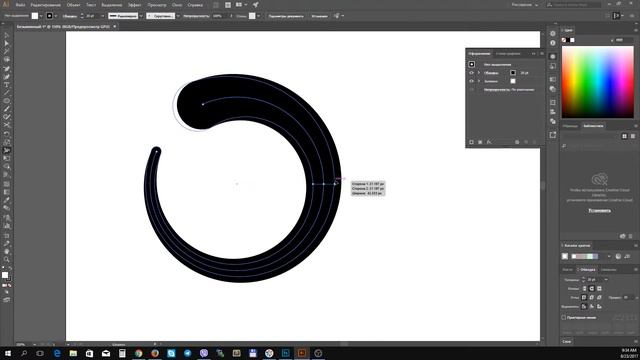Screen dimensions: 640x360
Task: Select the Free Transform tool
Action: tap(7, 158)
